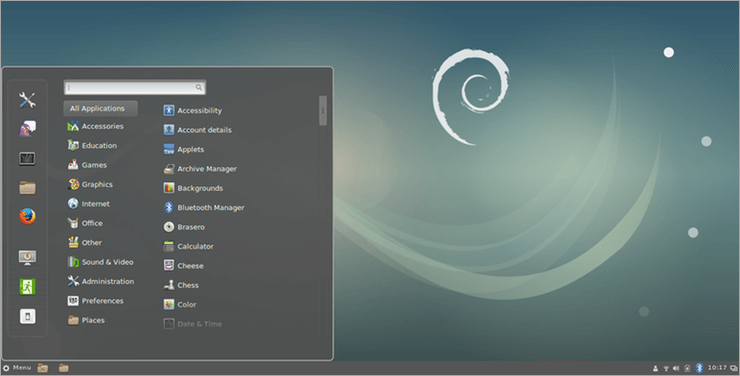Select All Applications category
This screenshot has height=376, width=740.
point(101,109)
